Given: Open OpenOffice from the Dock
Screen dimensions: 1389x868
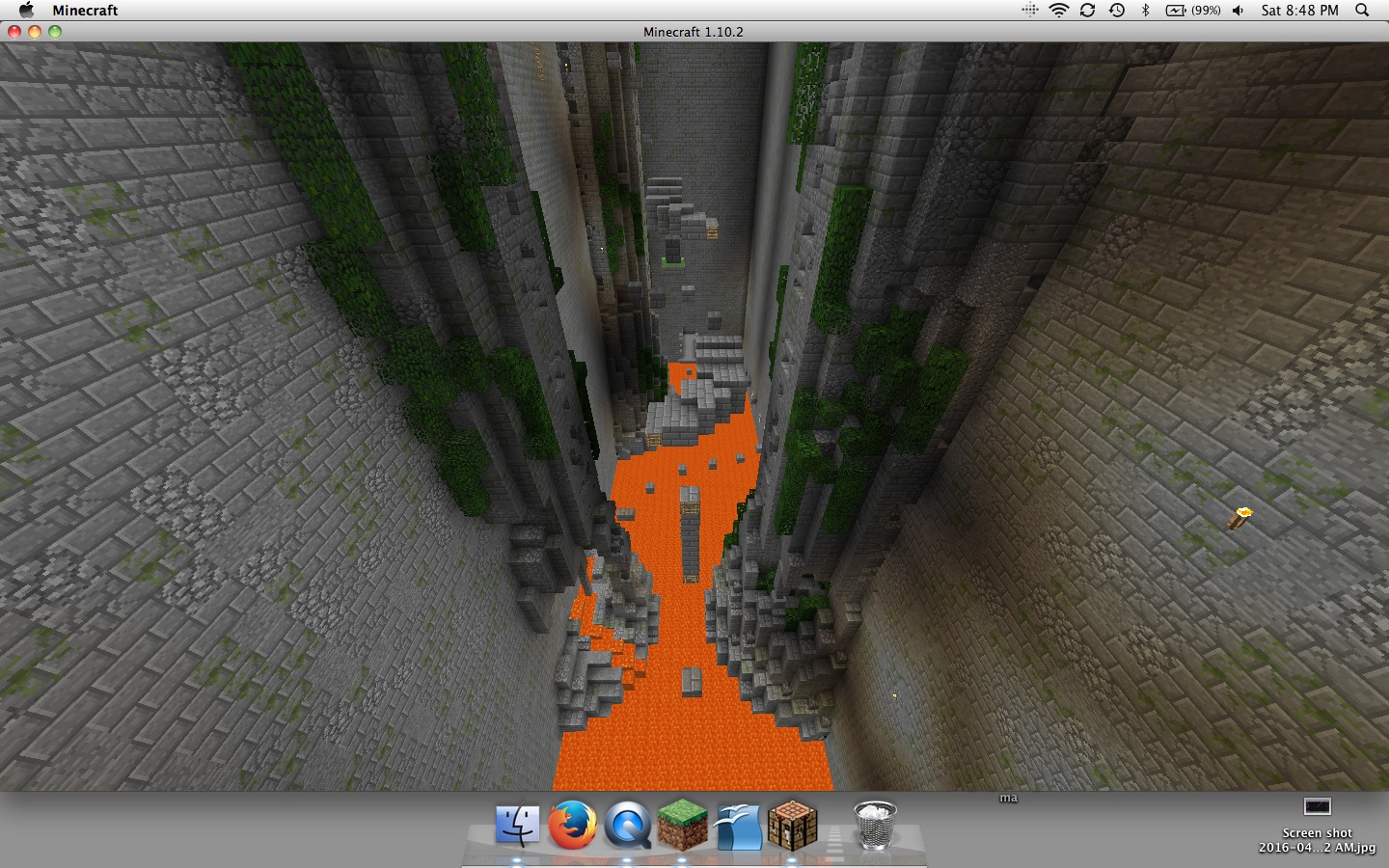Looking at the screenshot, I should point(737,827).
